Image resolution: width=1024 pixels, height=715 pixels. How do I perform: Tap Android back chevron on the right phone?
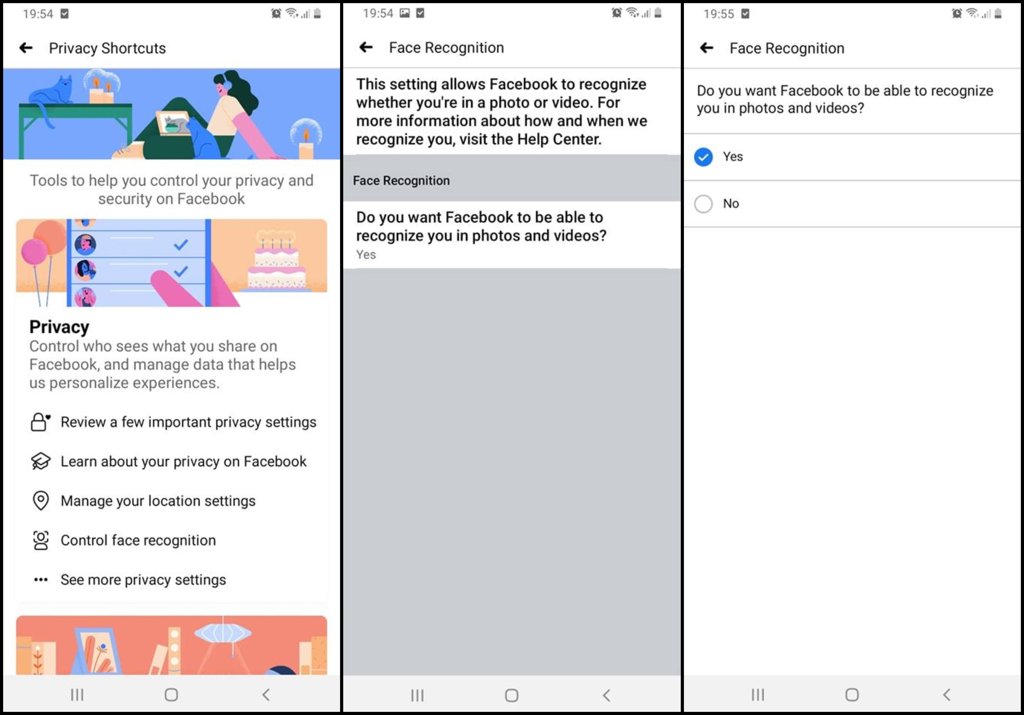point(946,694)
